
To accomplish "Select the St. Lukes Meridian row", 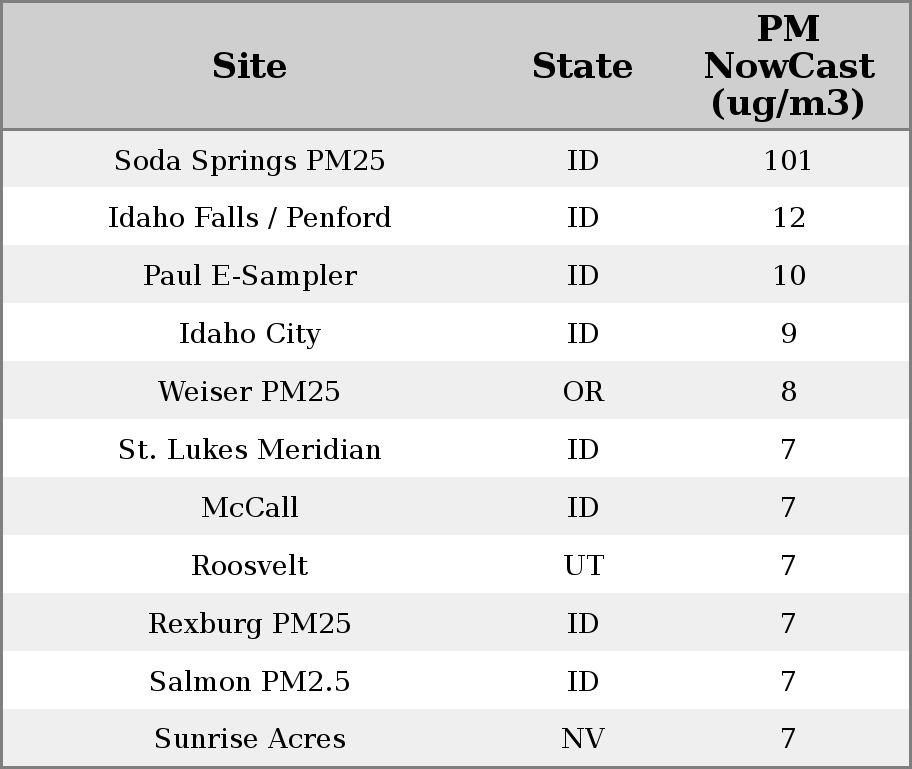I will click(x=249, y=450).
